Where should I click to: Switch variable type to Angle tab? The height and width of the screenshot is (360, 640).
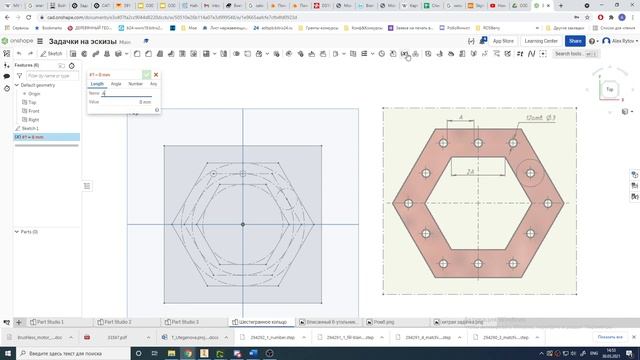click(x=116, y=84)
